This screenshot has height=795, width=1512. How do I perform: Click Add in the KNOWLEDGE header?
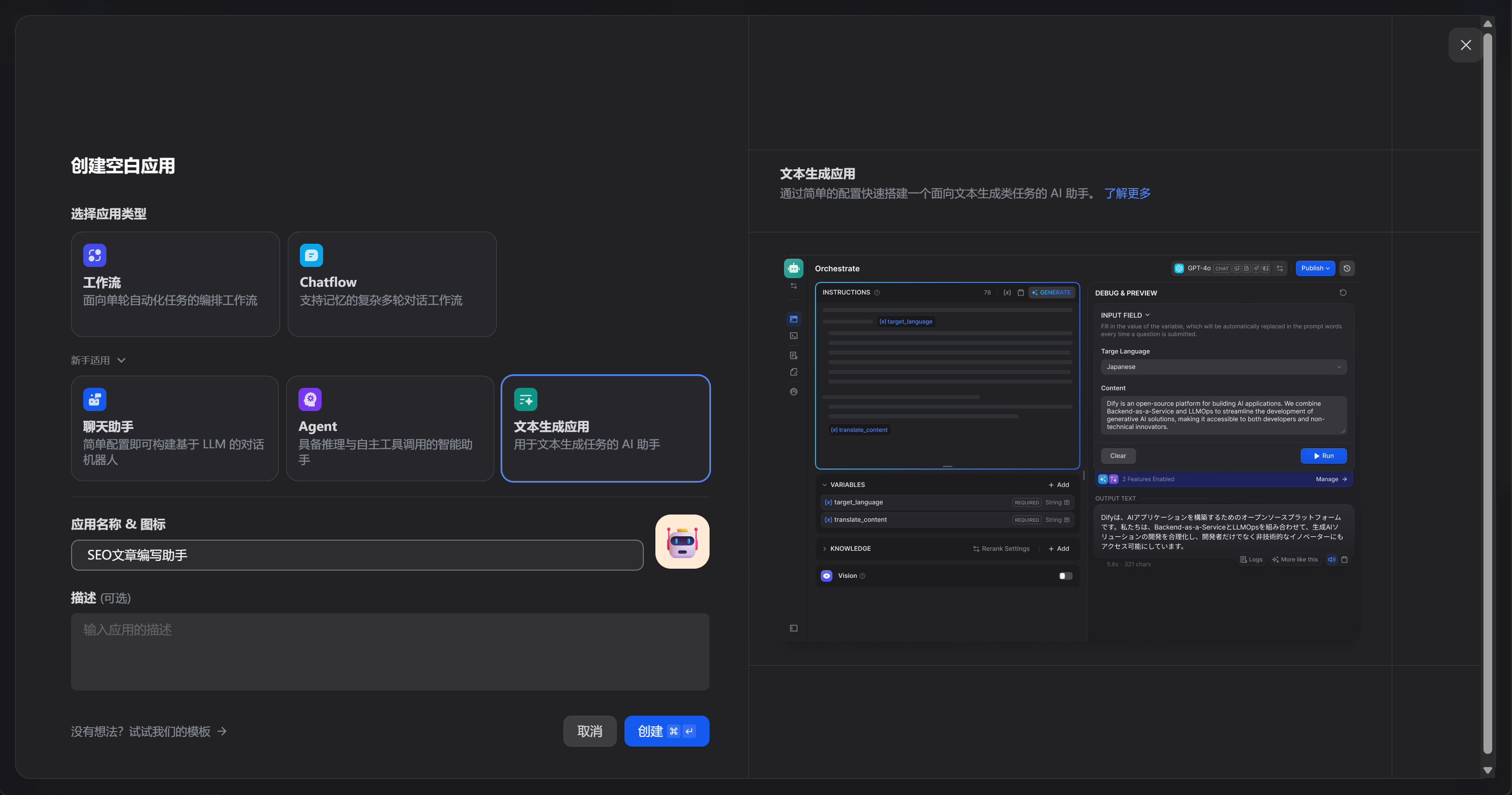point(1059,548)
